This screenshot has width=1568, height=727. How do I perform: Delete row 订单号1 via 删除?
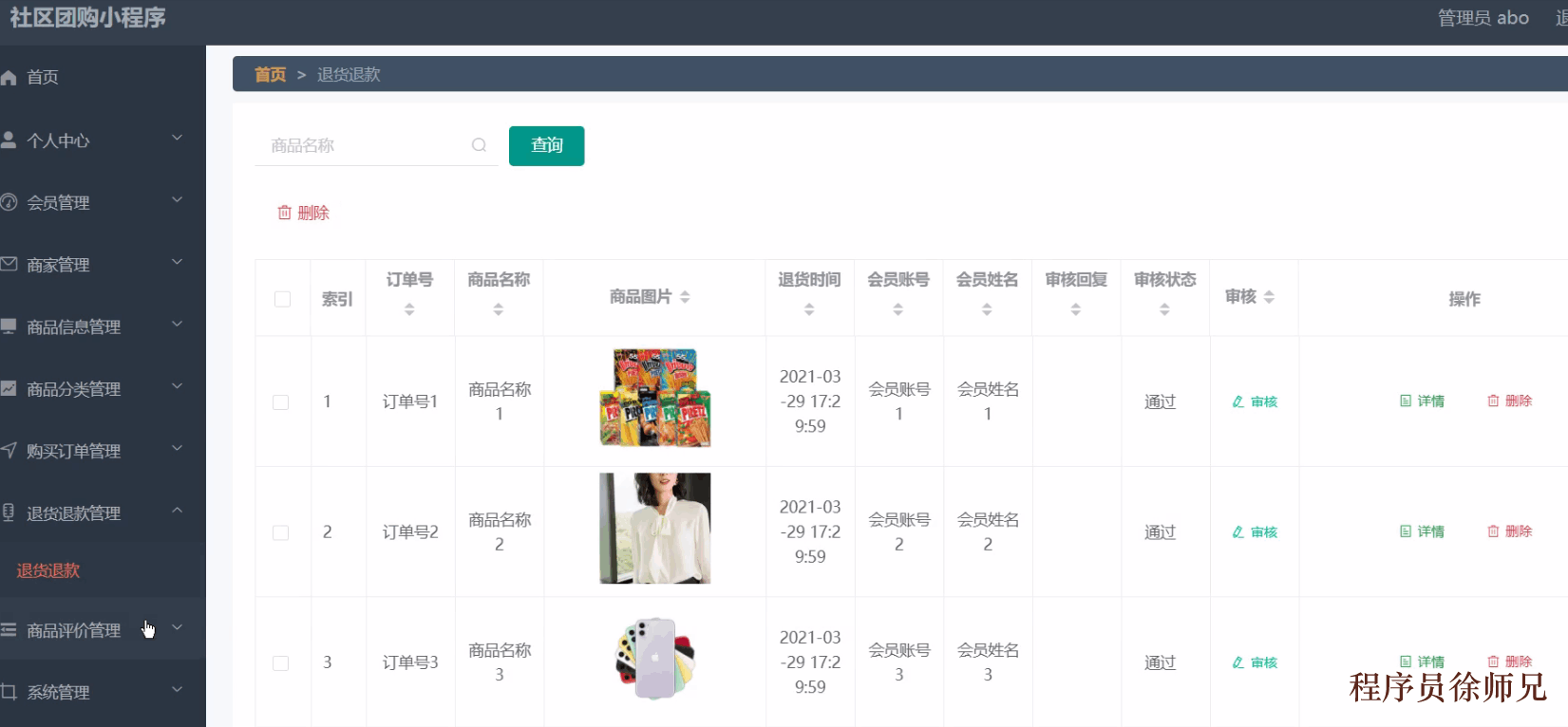(1509, 401)
